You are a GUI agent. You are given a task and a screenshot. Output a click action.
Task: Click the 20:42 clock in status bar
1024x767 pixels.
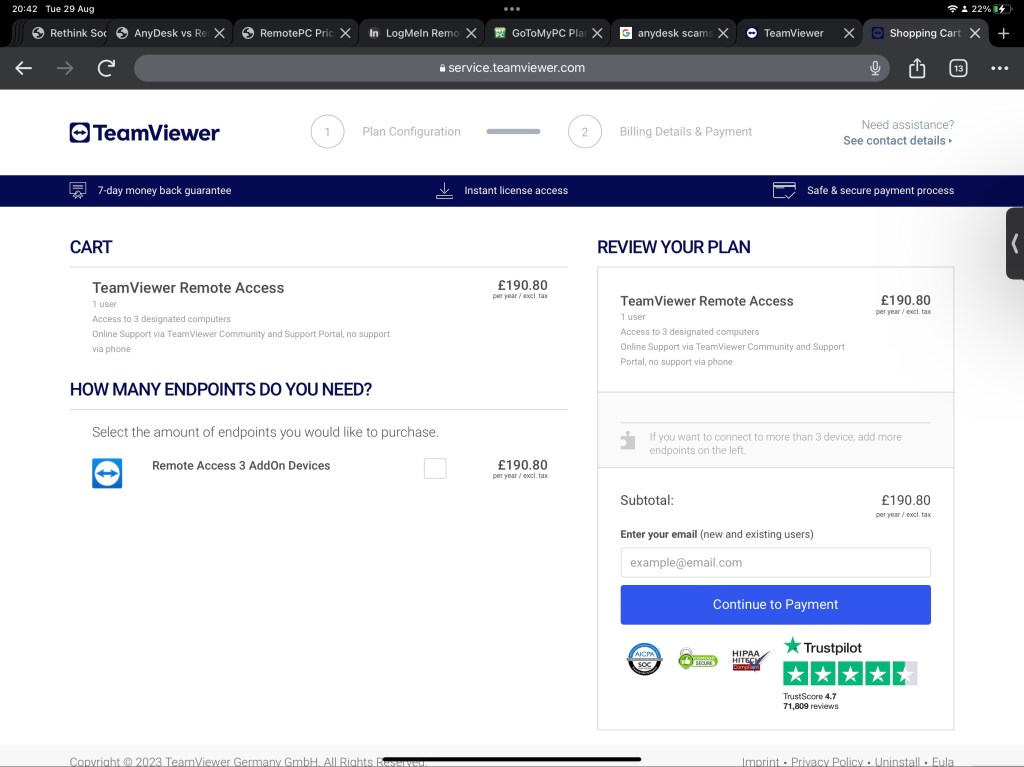(25, 9)
